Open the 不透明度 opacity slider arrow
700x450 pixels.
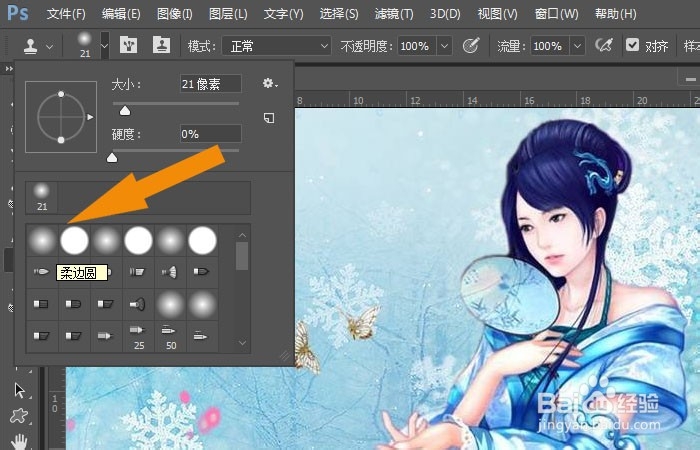click(444, 46)
